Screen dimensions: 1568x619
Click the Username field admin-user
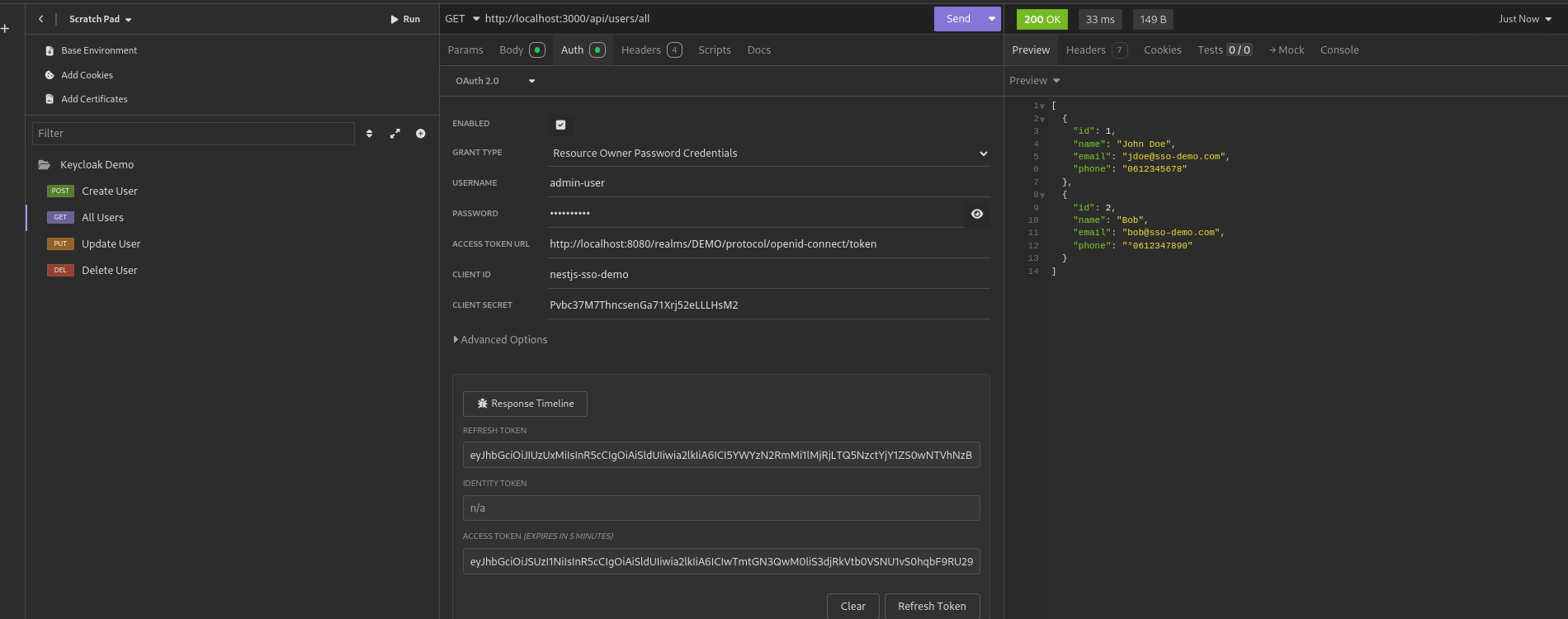click(x=769, y=183)
